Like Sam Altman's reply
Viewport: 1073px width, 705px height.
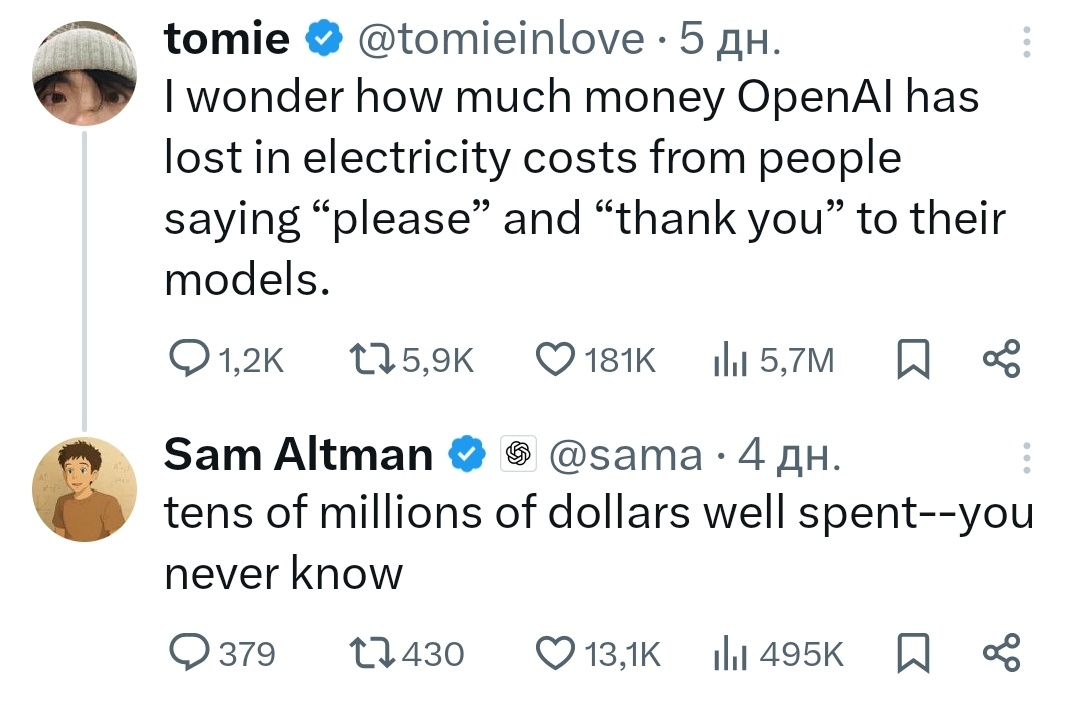pyautogui.click(x=556, y=654)
